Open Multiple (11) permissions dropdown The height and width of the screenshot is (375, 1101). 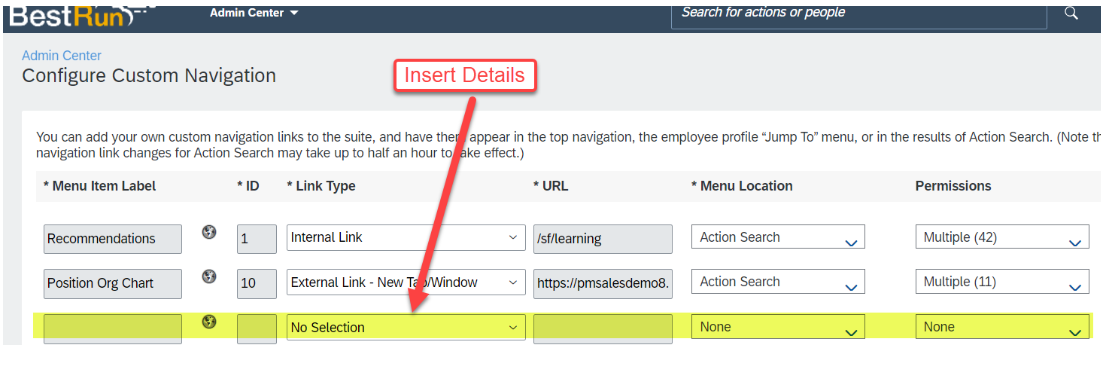pos(1003,282)
